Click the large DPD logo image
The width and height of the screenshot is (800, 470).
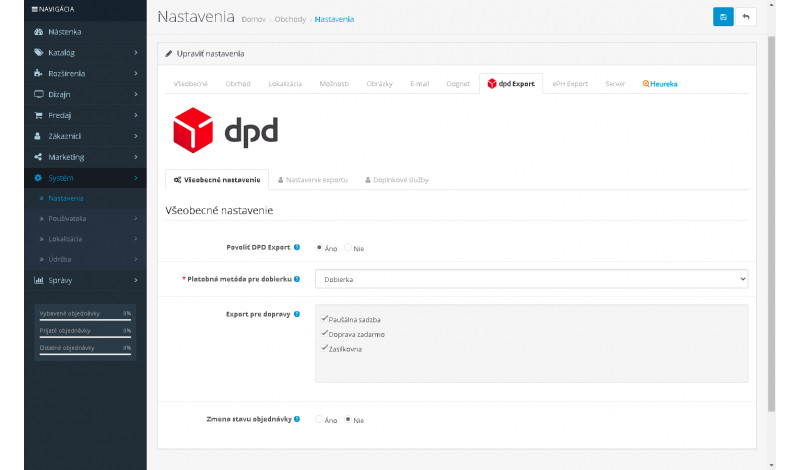(226, 130)
